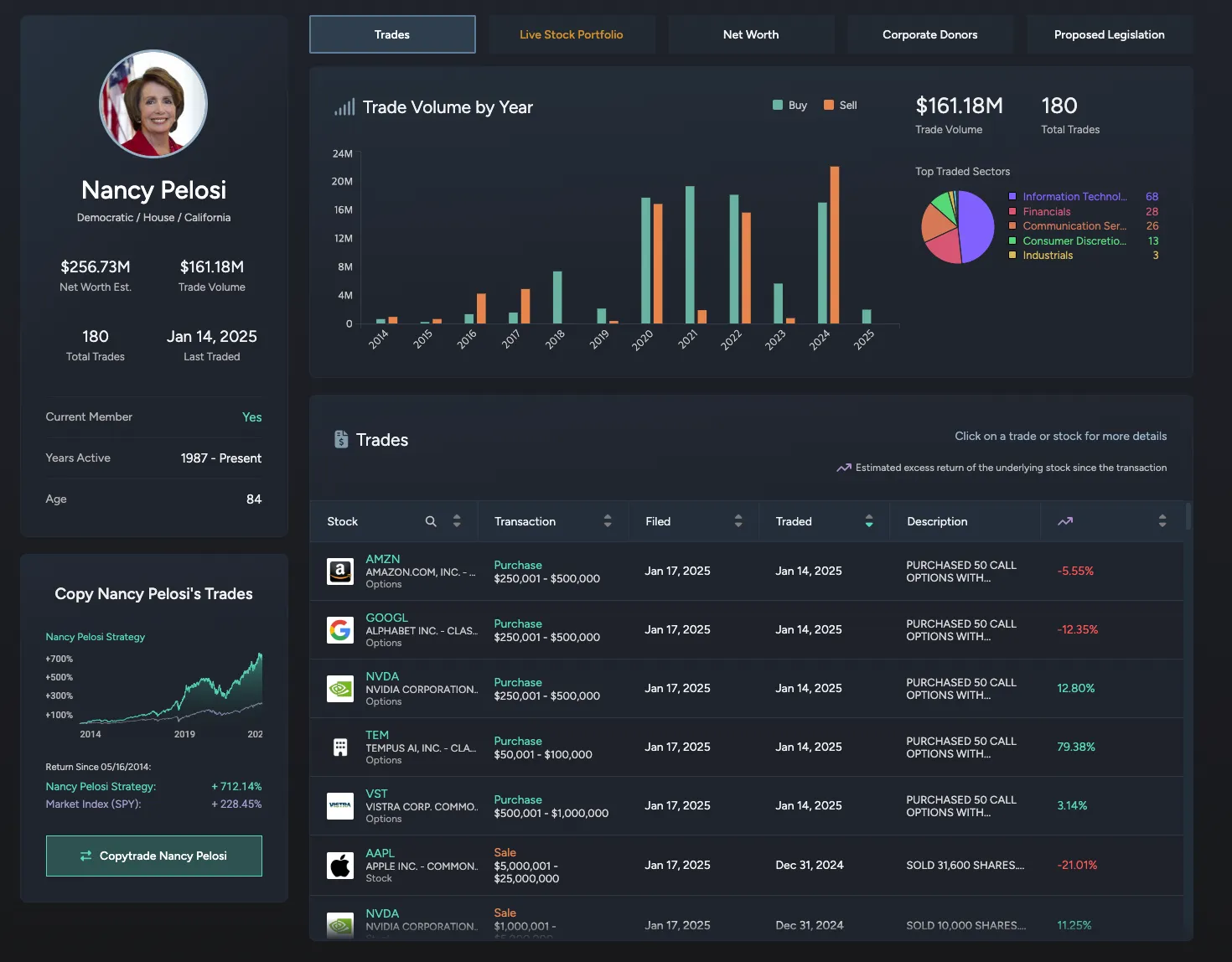The image size is (1232, 962).
Task: Toggle the Buy series in the chart legend
Action: 789,105
